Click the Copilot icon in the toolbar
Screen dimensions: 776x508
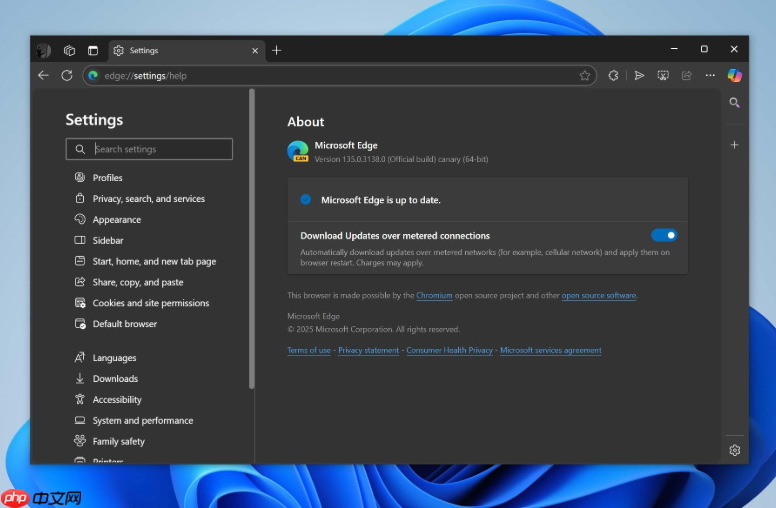(x=734, y=75)
